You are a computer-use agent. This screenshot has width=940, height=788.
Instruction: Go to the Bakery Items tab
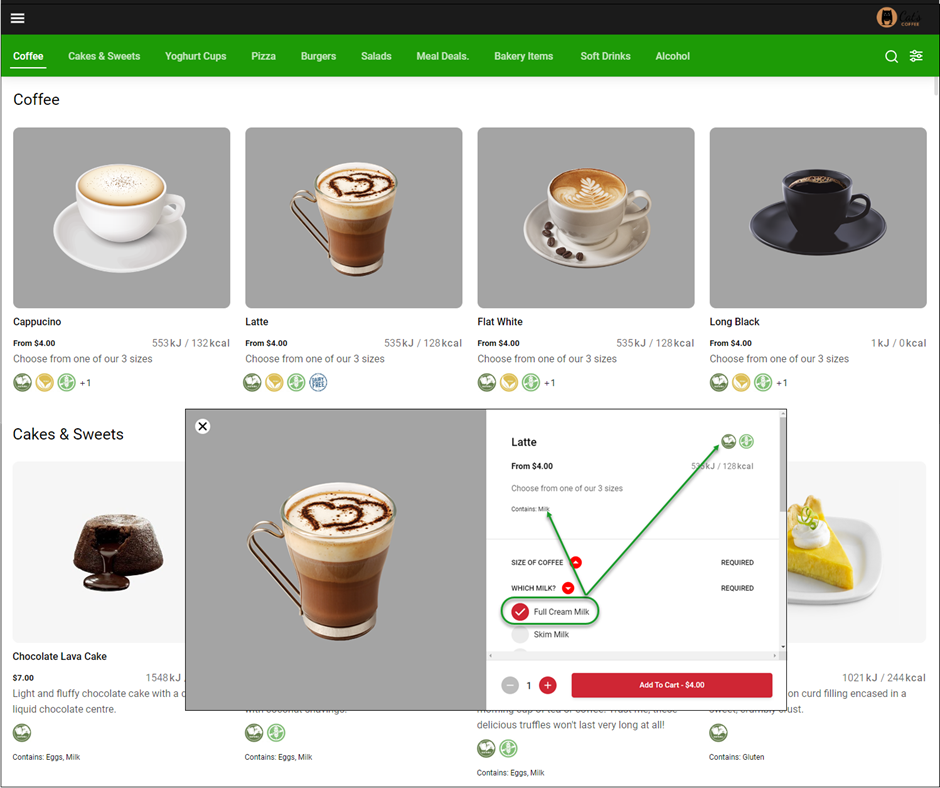pos(523,56)
